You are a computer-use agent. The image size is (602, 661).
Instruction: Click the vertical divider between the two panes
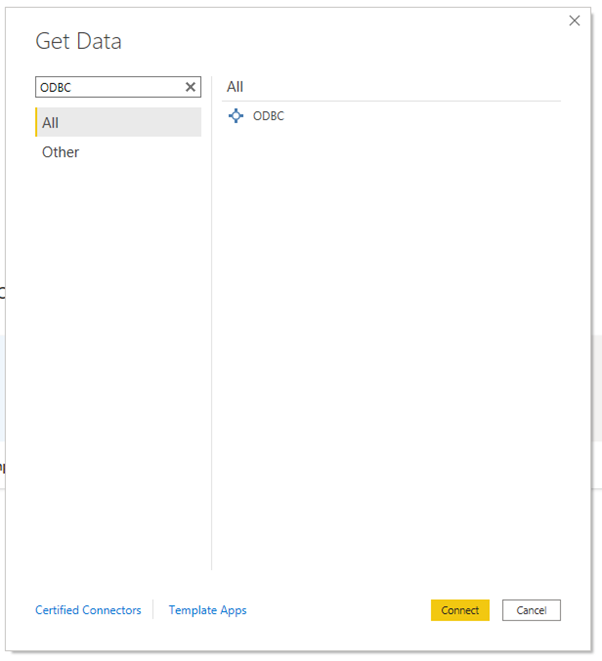[x=211, y=330]
